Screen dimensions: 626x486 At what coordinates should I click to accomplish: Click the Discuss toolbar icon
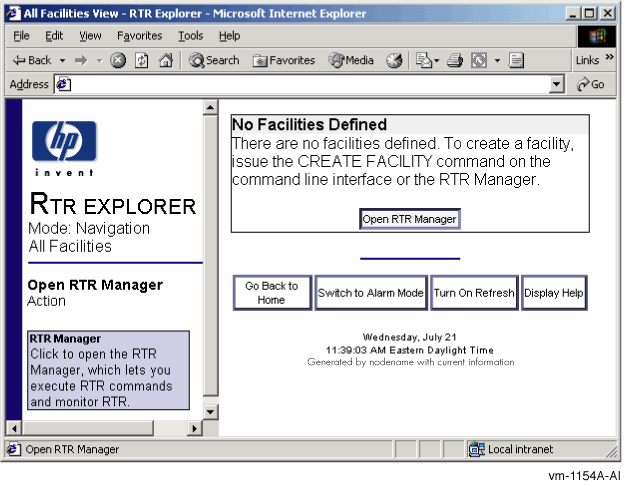click(516, 61)
